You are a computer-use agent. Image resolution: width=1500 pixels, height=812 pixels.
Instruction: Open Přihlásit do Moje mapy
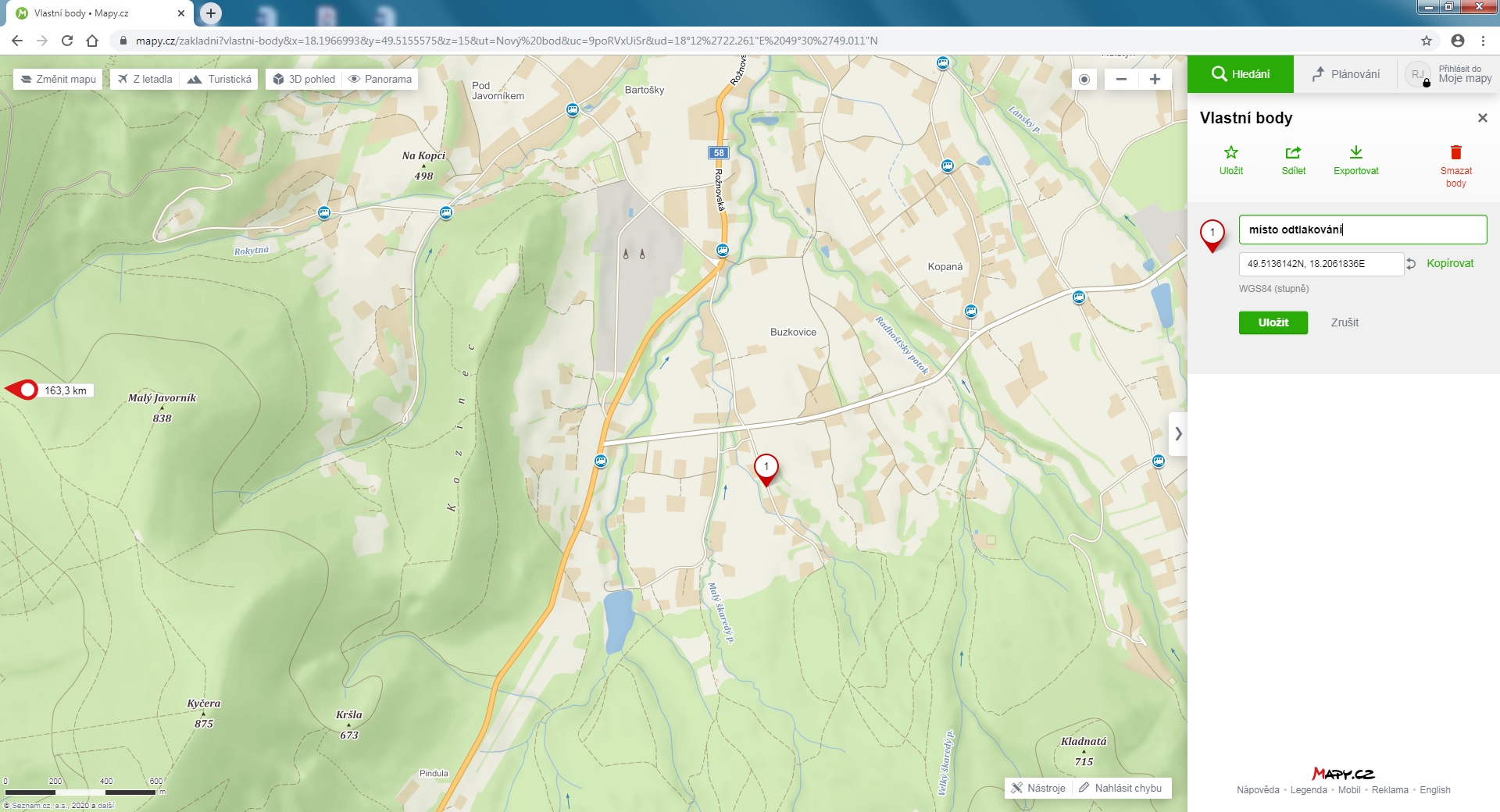(x=1449, y=74)
